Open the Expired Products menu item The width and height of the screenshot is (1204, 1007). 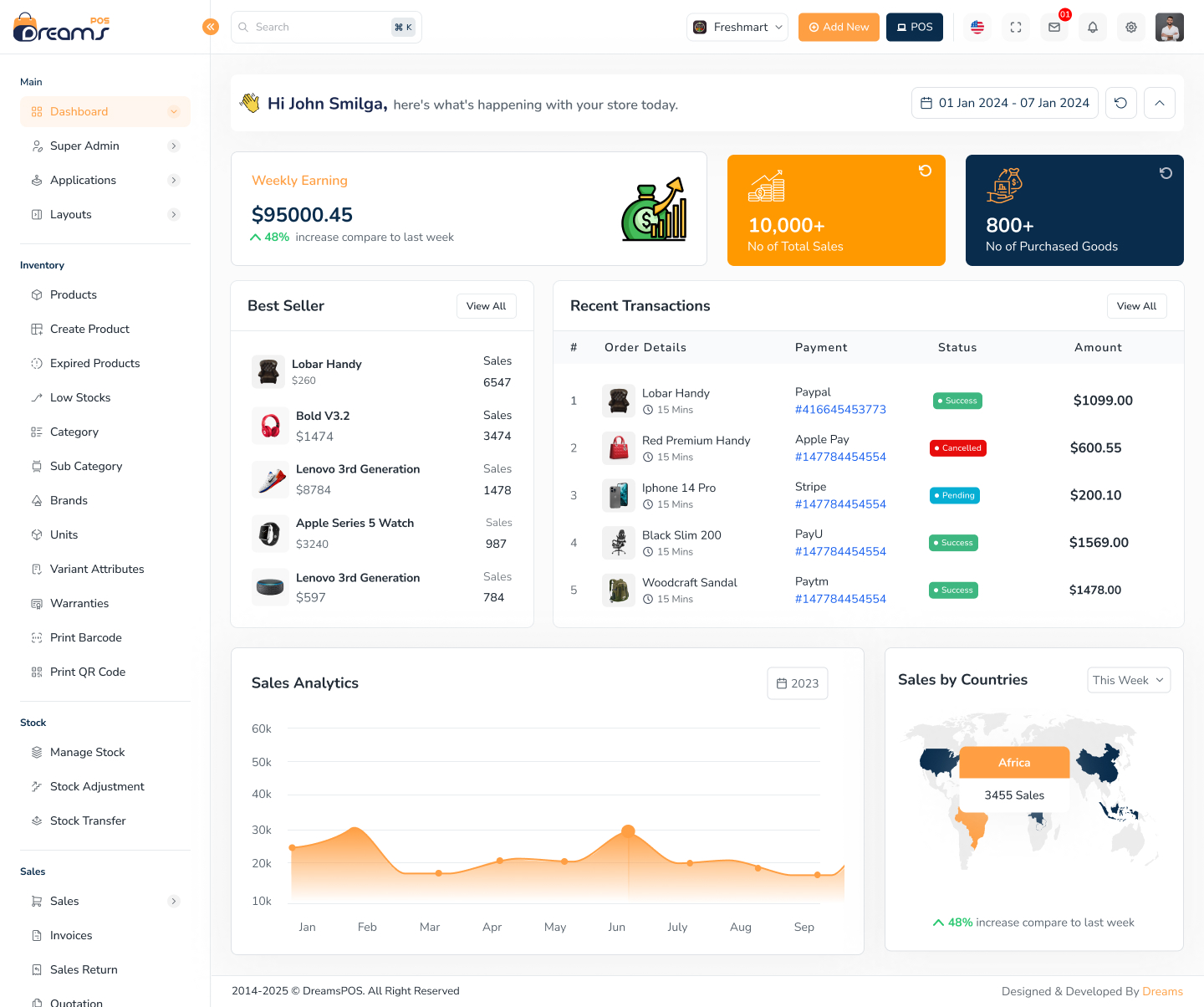(94, 363)
